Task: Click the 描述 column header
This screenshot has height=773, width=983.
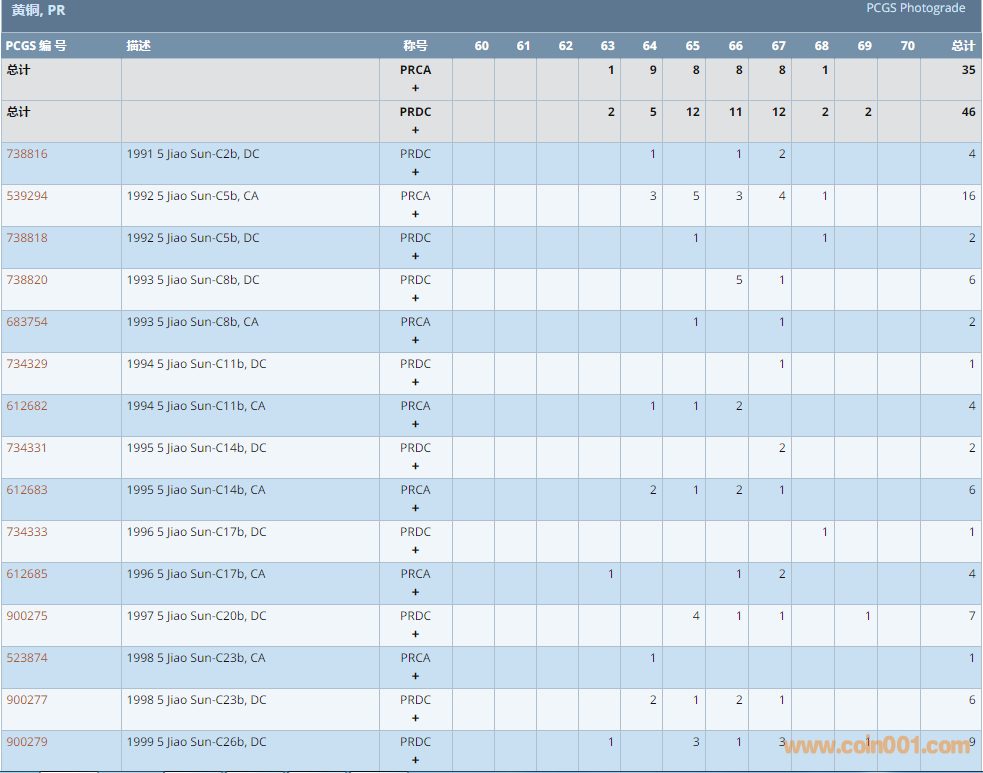Action: (139, 46)
